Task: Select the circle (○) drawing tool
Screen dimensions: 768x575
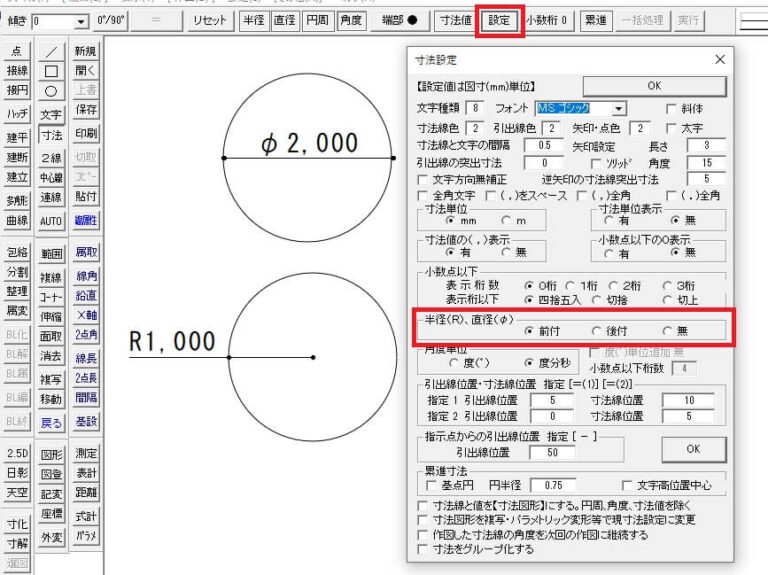Action: (51, 89)
